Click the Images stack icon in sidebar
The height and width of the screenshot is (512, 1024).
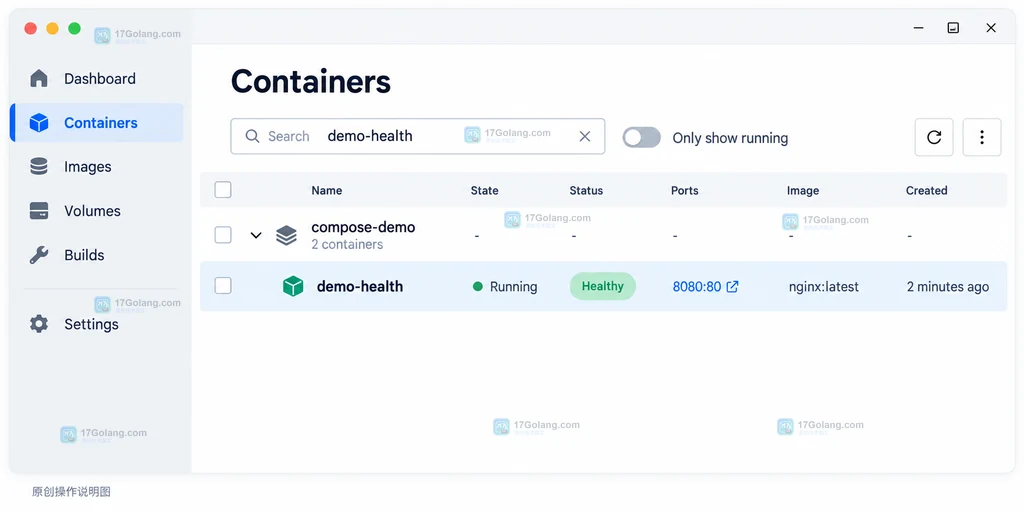click(x=39, y=167)
